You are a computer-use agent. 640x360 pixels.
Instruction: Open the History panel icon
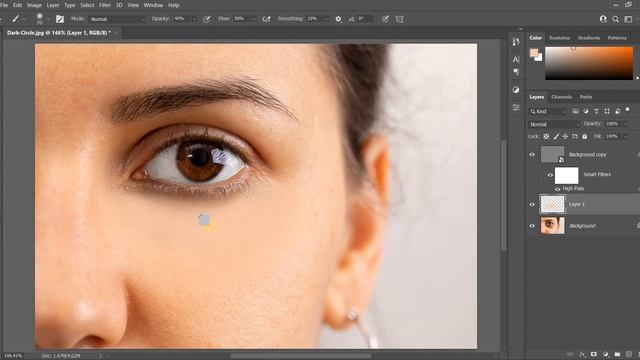(516, 42)
